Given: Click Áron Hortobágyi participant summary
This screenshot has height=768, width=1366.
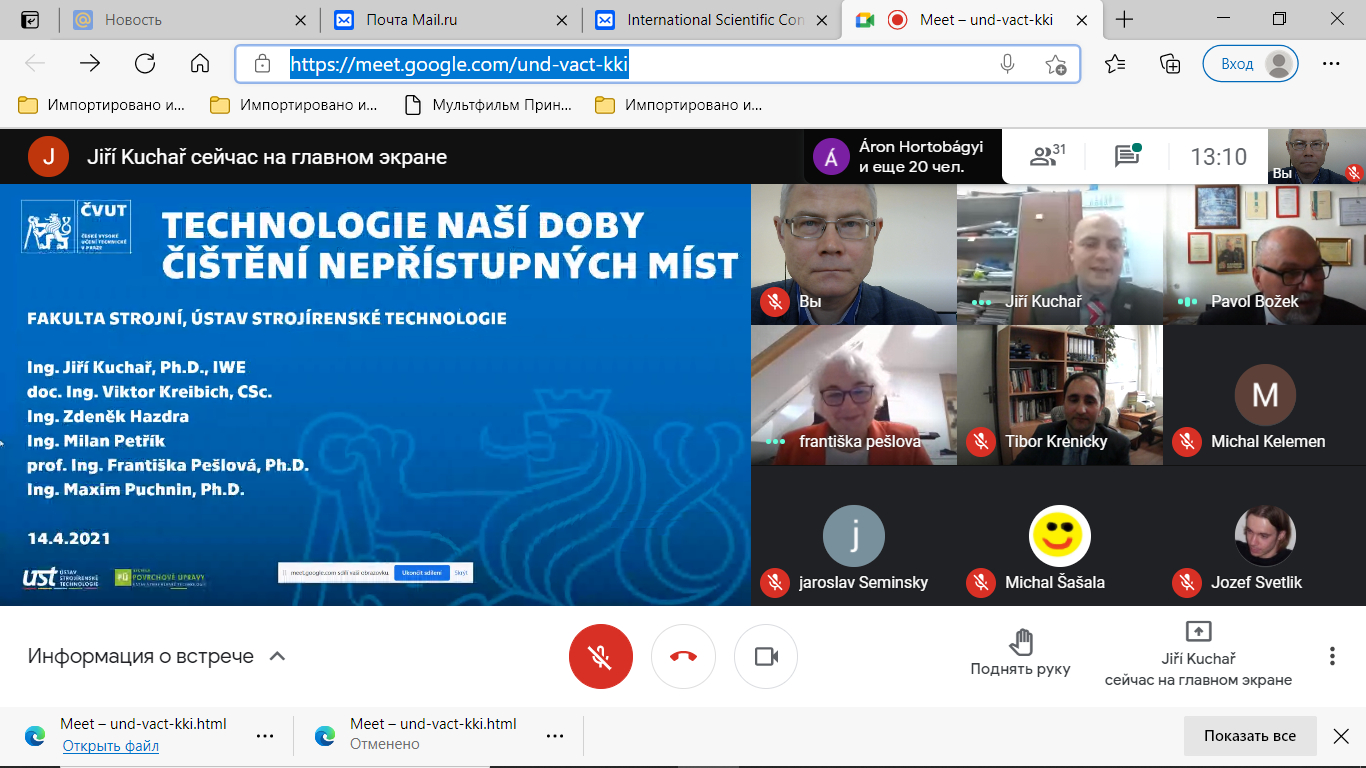Looking at the screenshot, I should pos(902,157).
